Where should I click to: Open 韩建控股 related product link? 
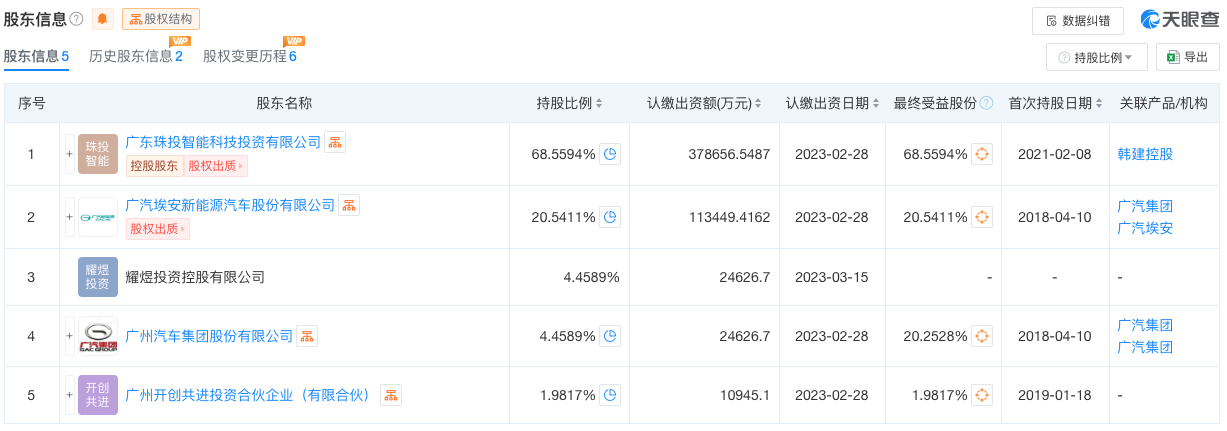tap(1145, 154)
